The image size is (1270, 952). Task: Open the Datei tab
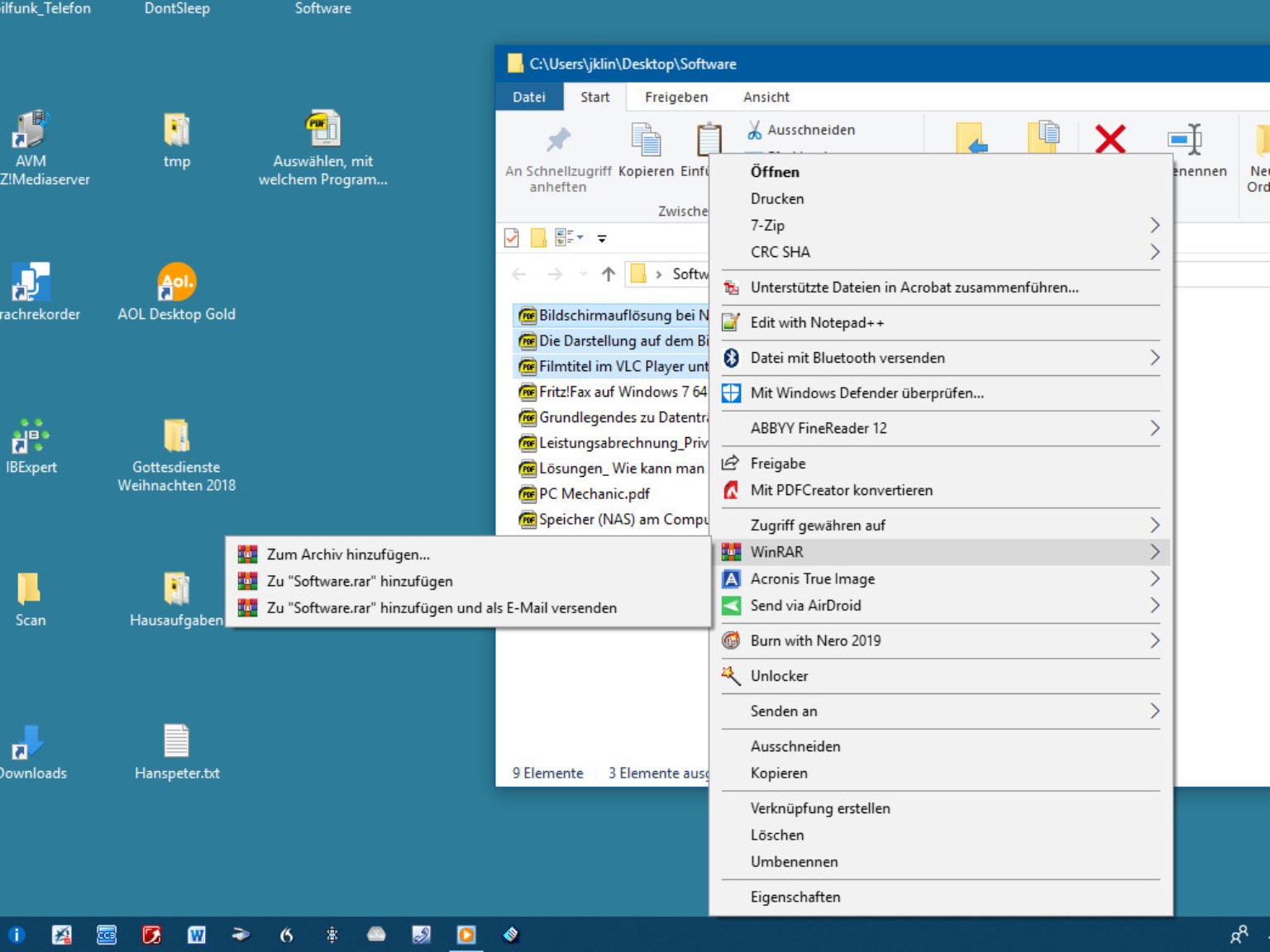pyautogui.click(x=529, y=97)
